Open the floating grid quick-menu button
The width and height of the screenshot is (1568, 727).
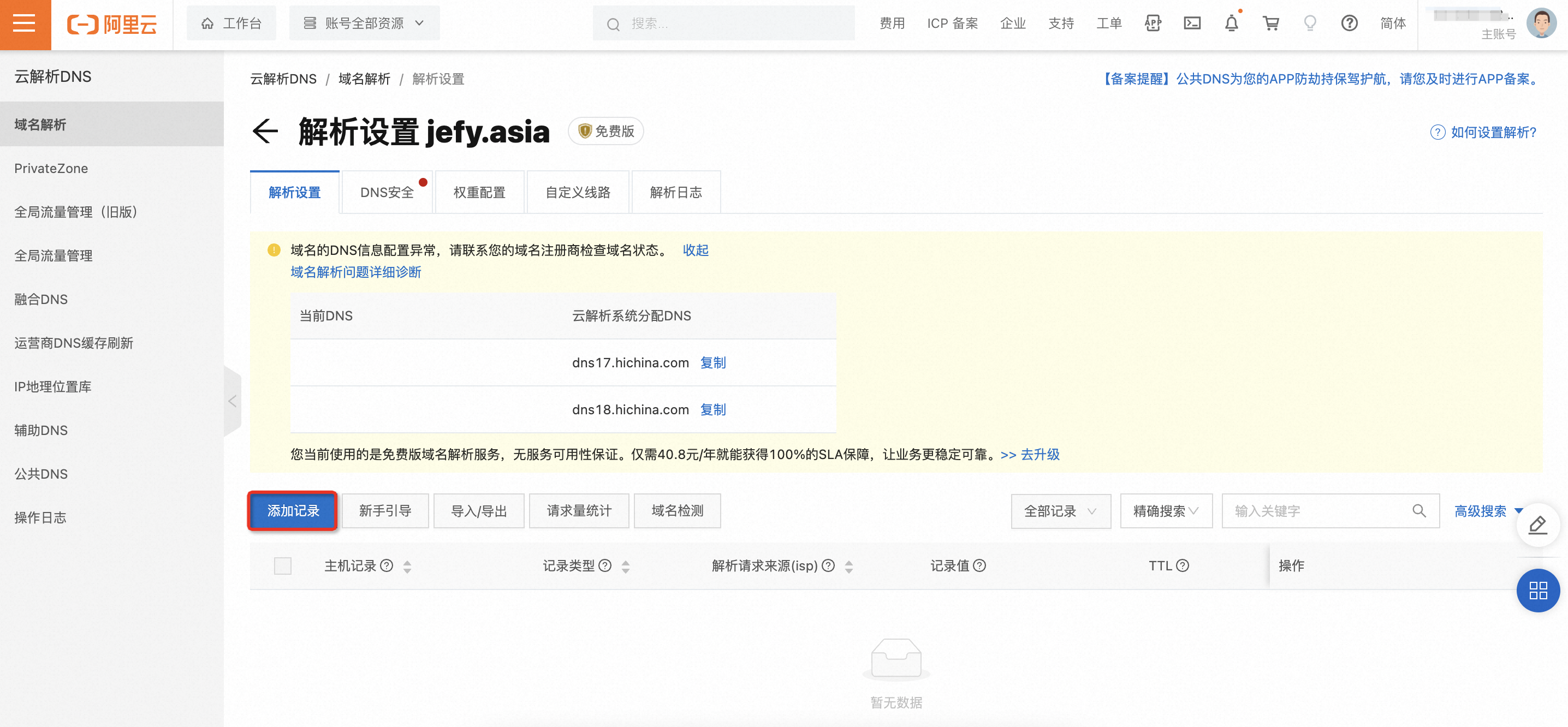pos(1538,590)
